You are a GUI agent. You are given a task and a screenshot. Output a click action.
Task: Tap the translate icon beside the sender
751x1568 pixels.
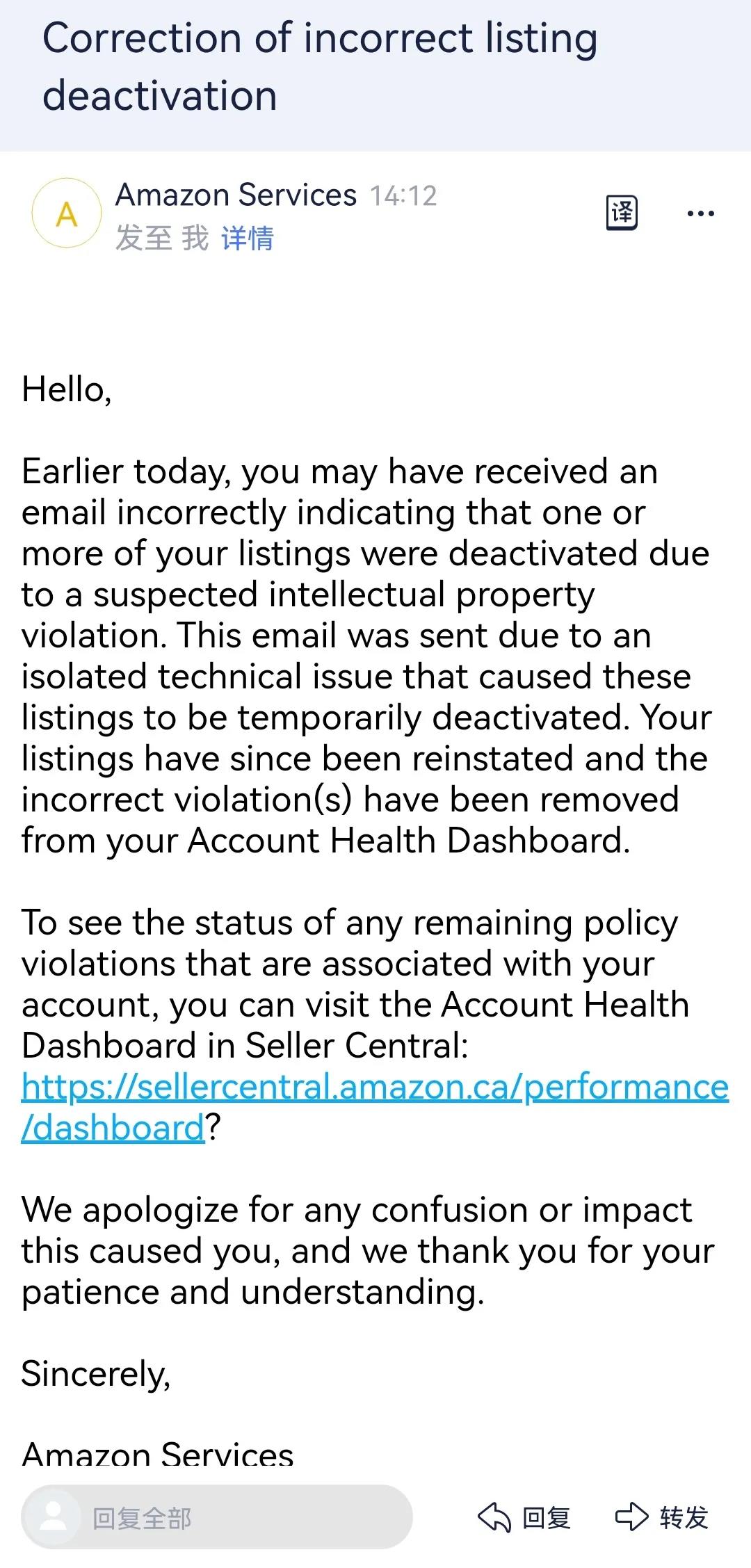622,213
